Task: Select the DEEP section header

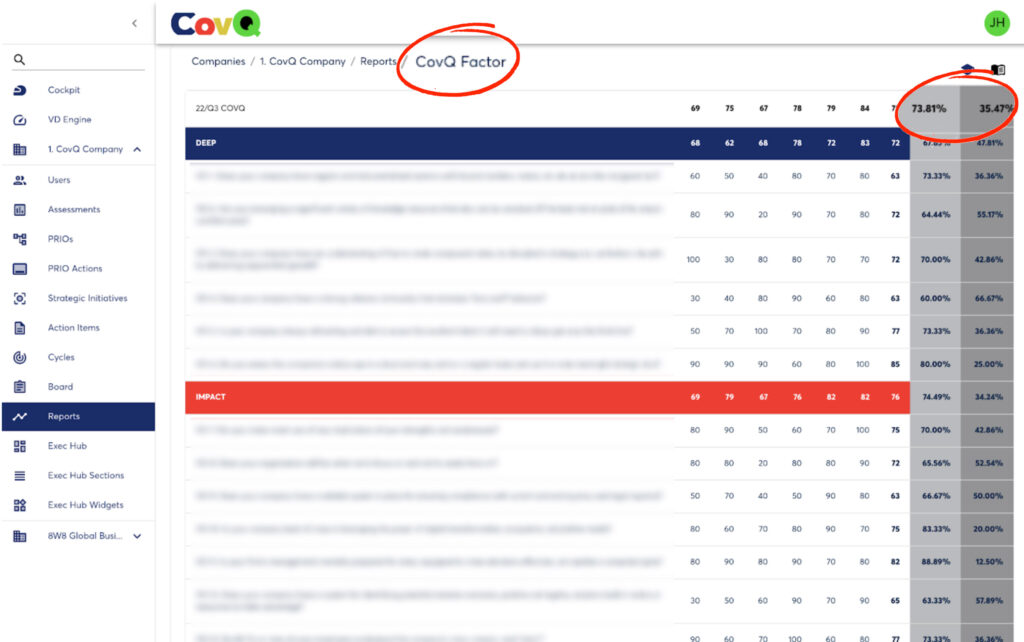Action: [x=547, y=143]
